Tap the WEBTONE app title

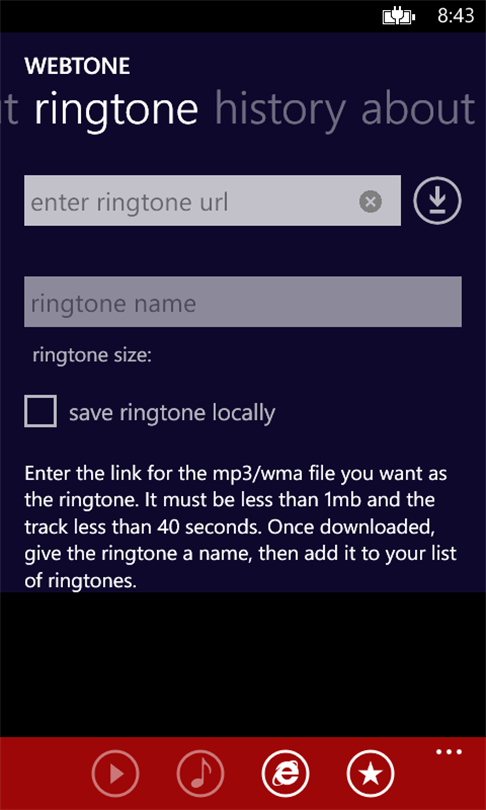pyautogui.click(x=77, y=66)
